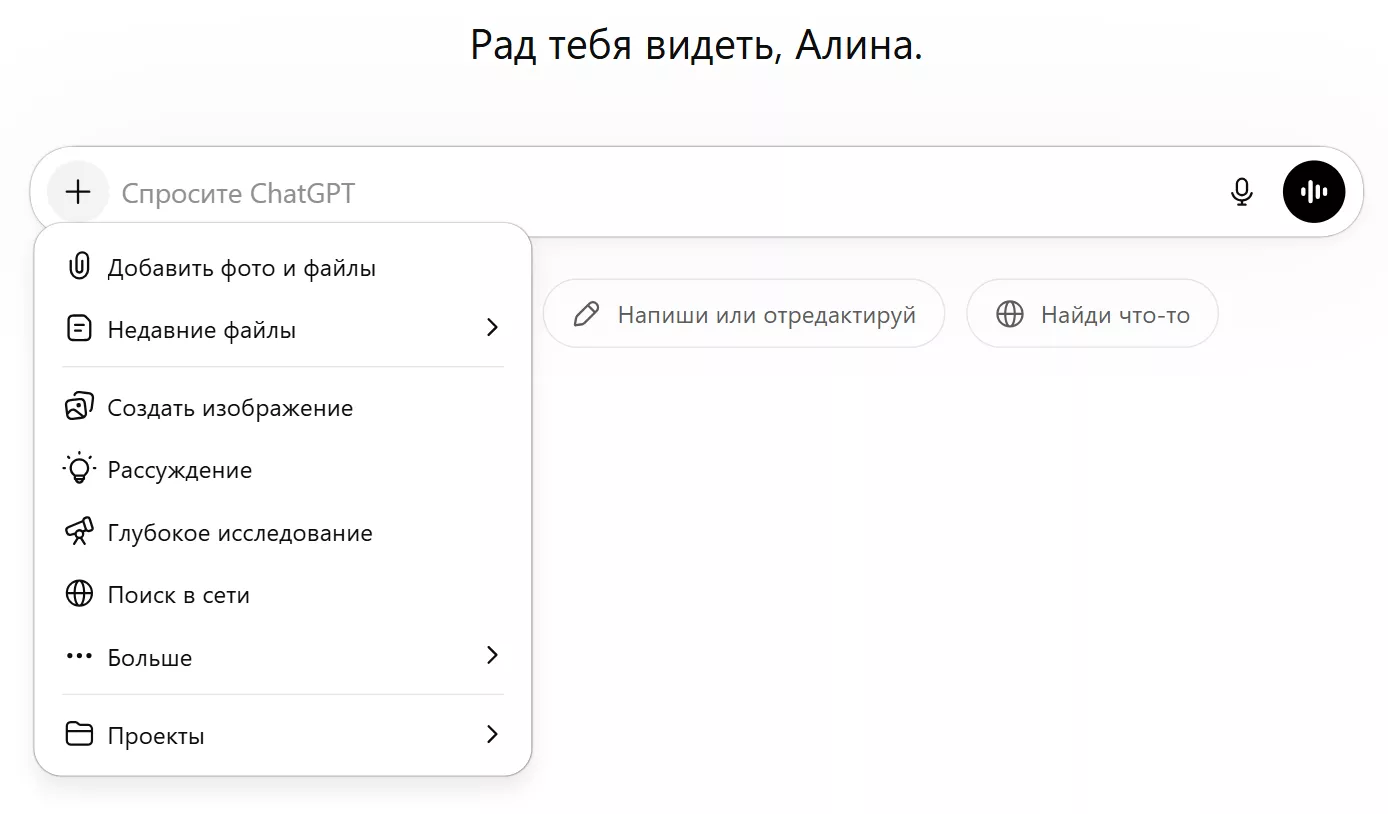1388x814 pixels.
Task: Start voice mode with the black waveform button
Action: (1313, 191)
